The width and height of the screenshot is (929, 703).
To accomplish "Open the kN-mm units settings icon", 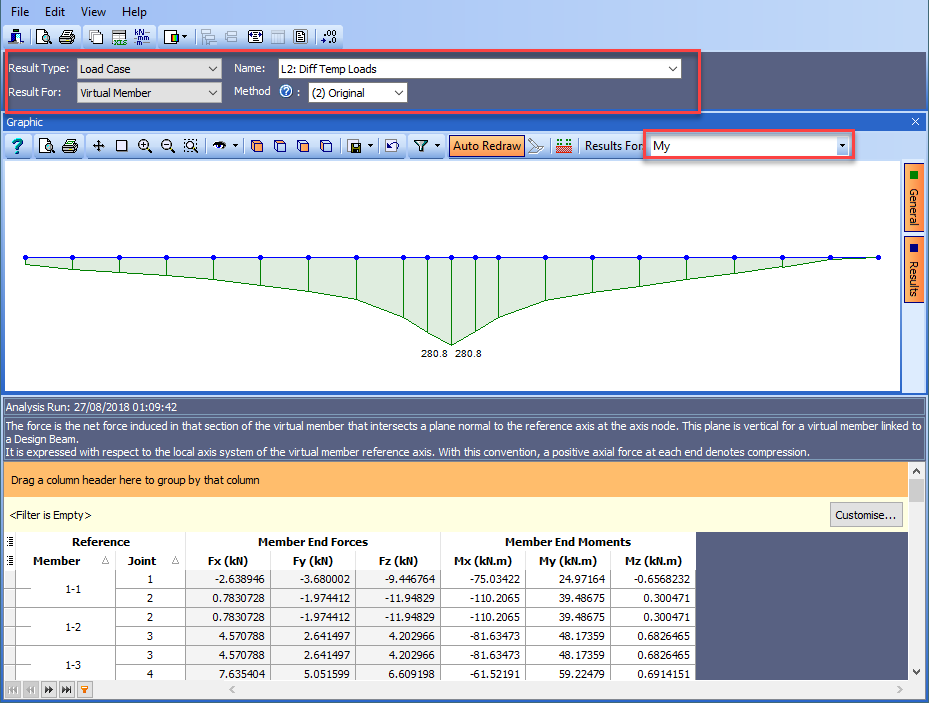I will click(x=142, y=37).
